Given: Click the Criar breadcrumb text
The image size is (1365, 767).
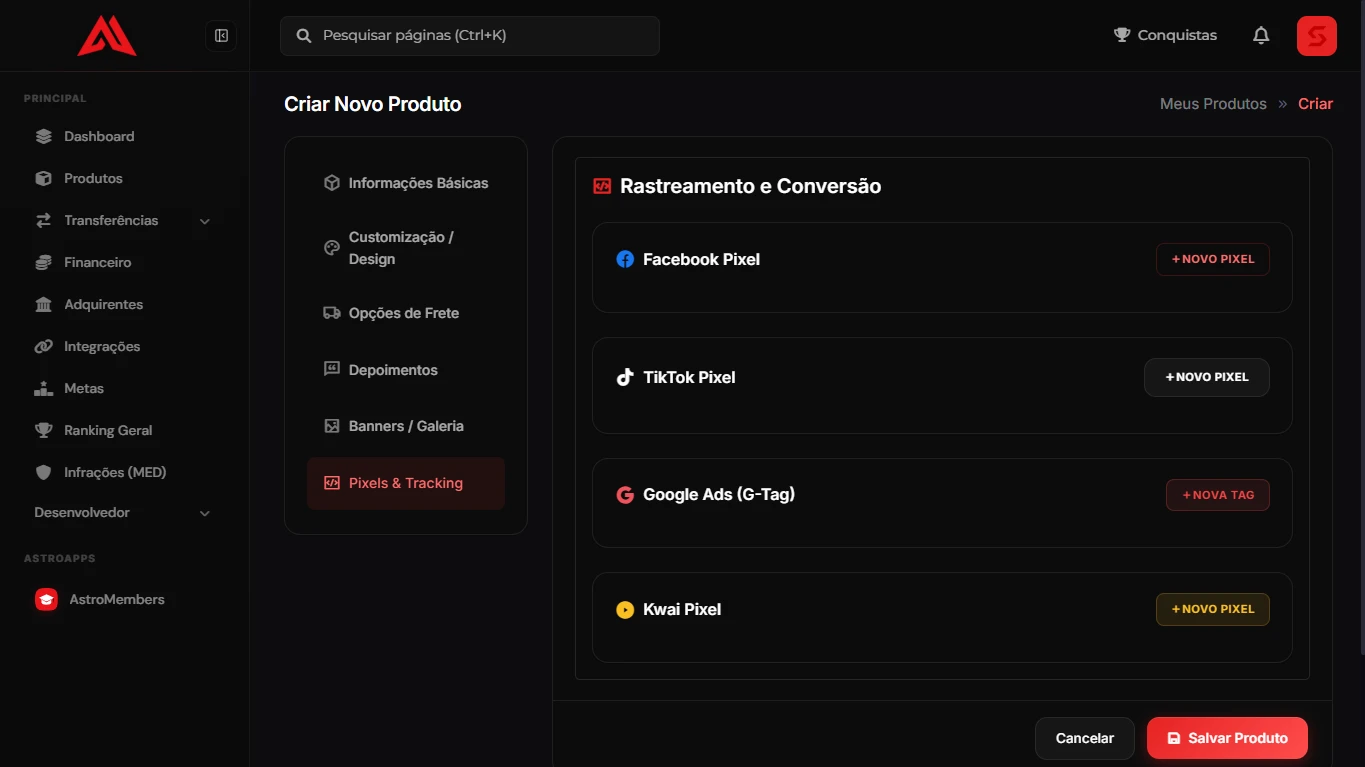Looking at the screenshot, I should point(1315,104).
